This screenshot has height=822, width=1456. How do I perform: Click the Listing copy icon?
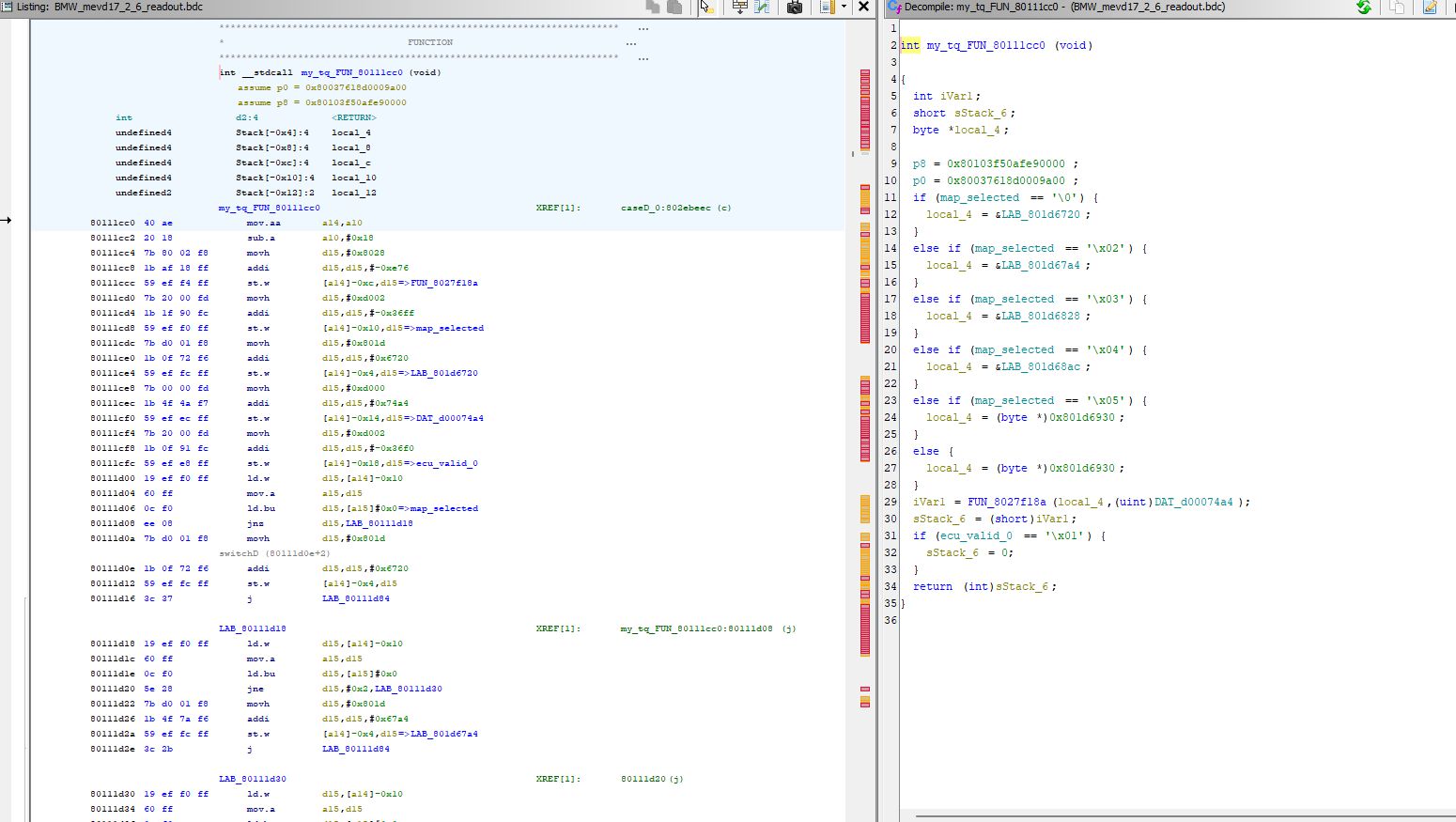pos(653,8)
